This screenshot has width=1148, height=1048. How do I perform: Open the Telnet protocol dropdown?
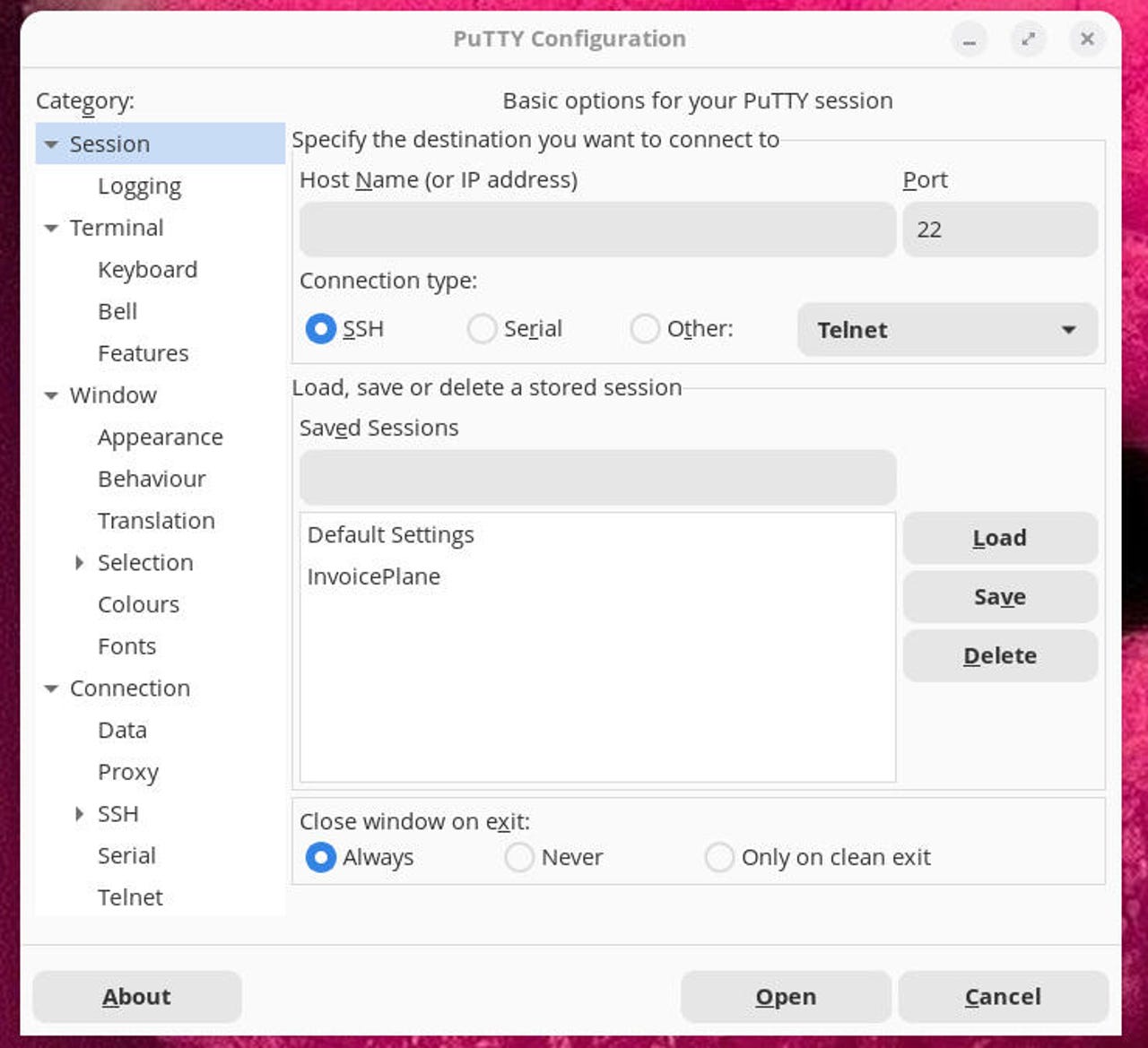[x=947, y=330]
